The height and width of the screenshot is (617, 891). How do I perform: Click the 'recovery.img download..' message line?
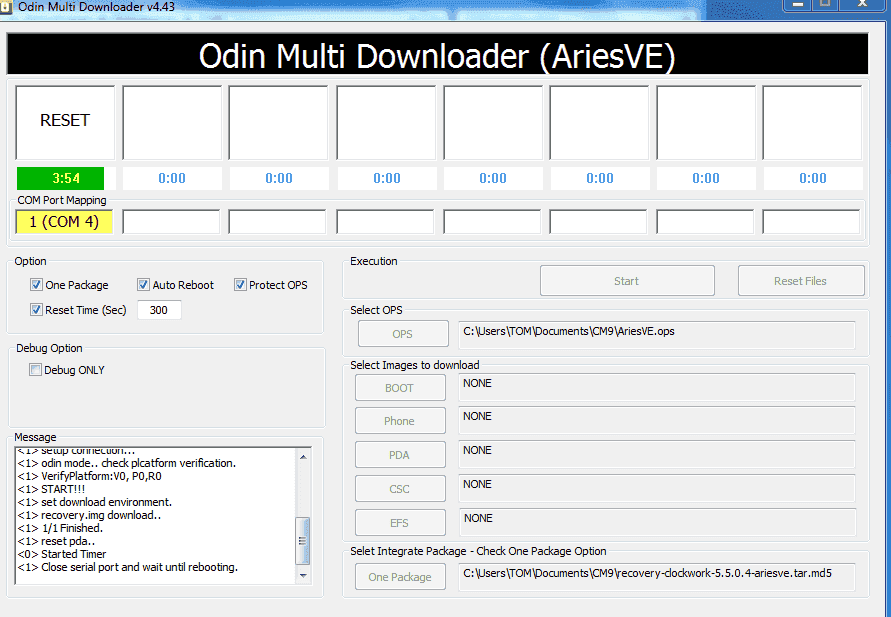(x=89, y=515)
